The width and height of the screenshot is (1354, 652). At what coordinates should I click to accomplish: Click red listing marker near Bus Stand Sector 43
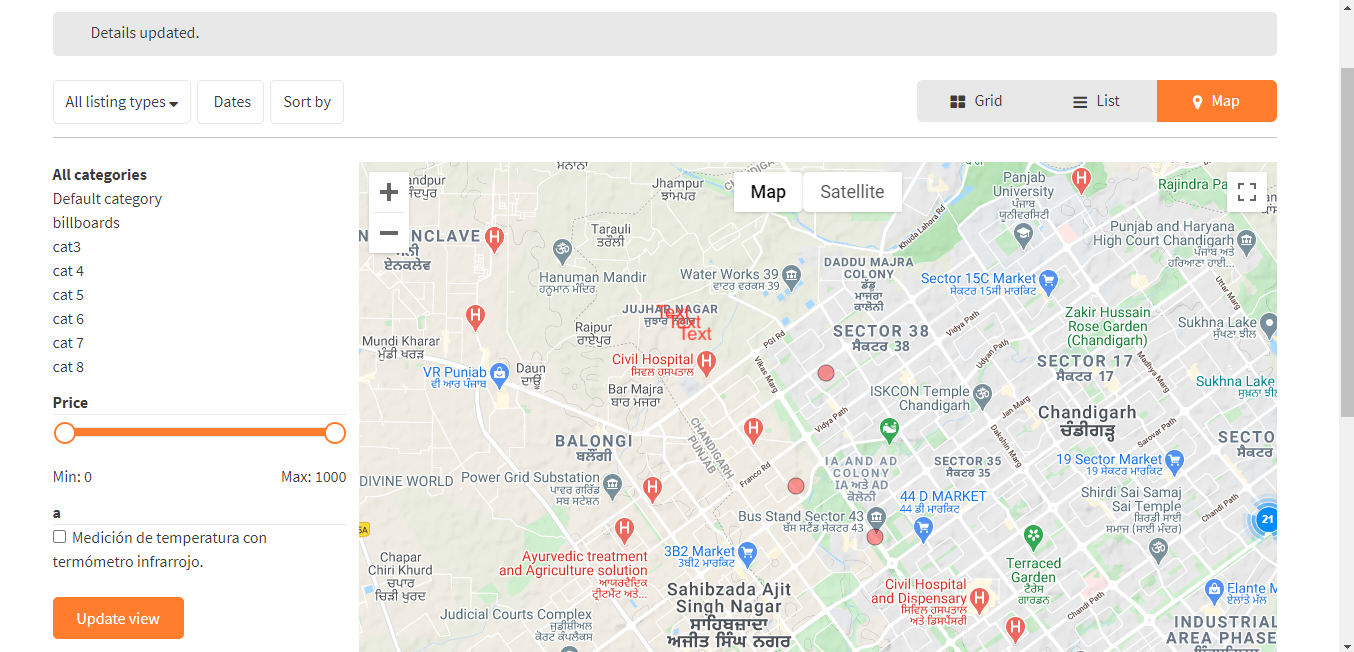[x=875, y=537]
